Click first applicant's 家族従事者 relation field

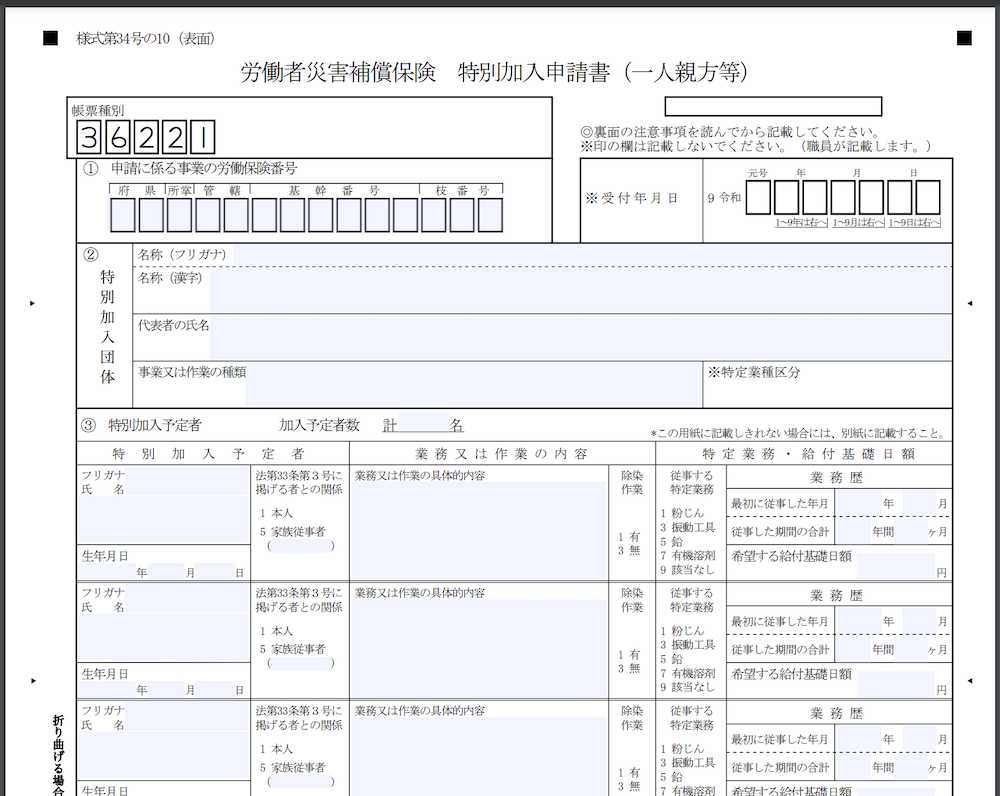pyautogui.click(x=299, y=546)
